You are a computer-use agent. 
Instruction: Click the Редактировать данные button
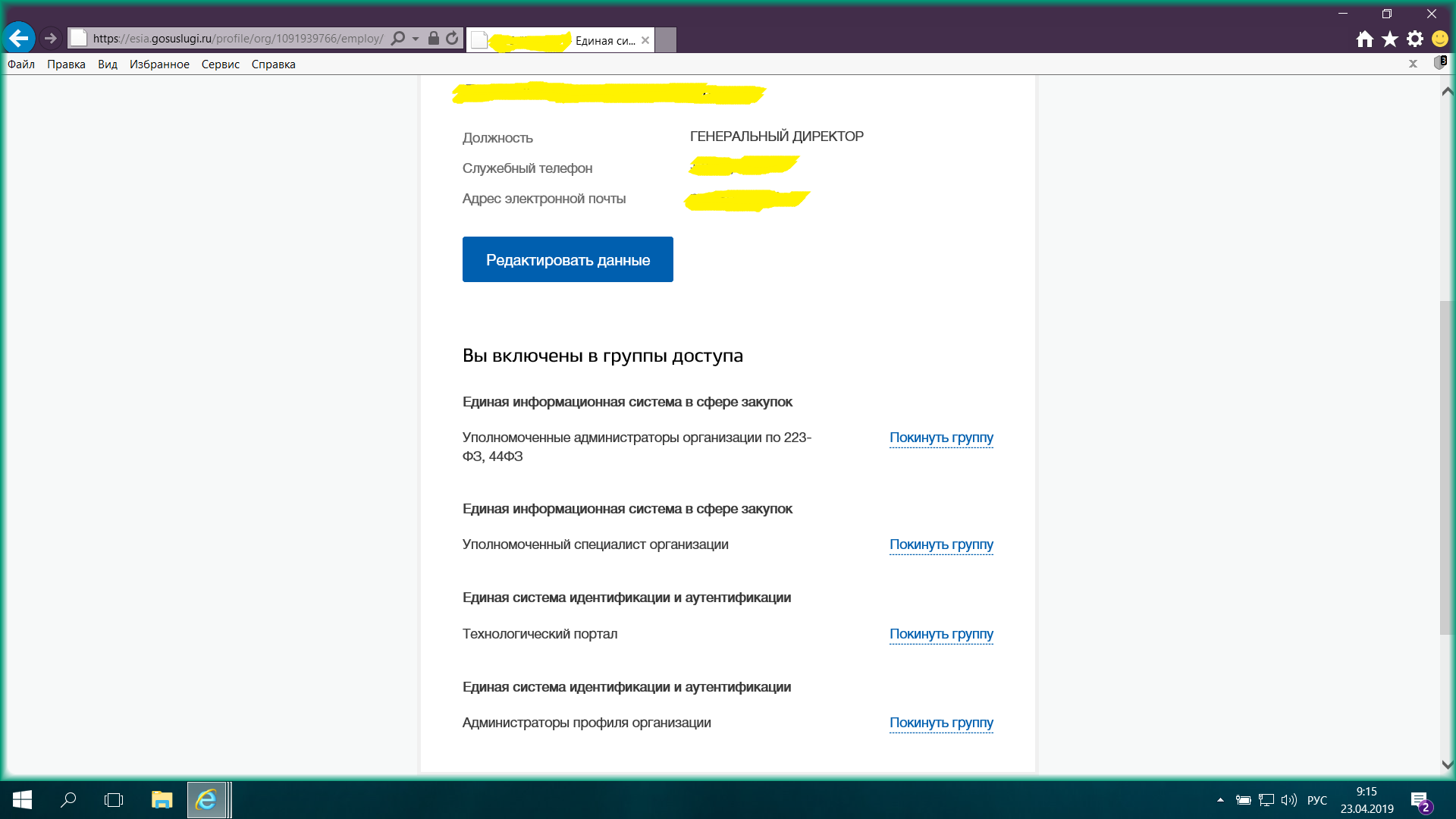coord(567,259)
